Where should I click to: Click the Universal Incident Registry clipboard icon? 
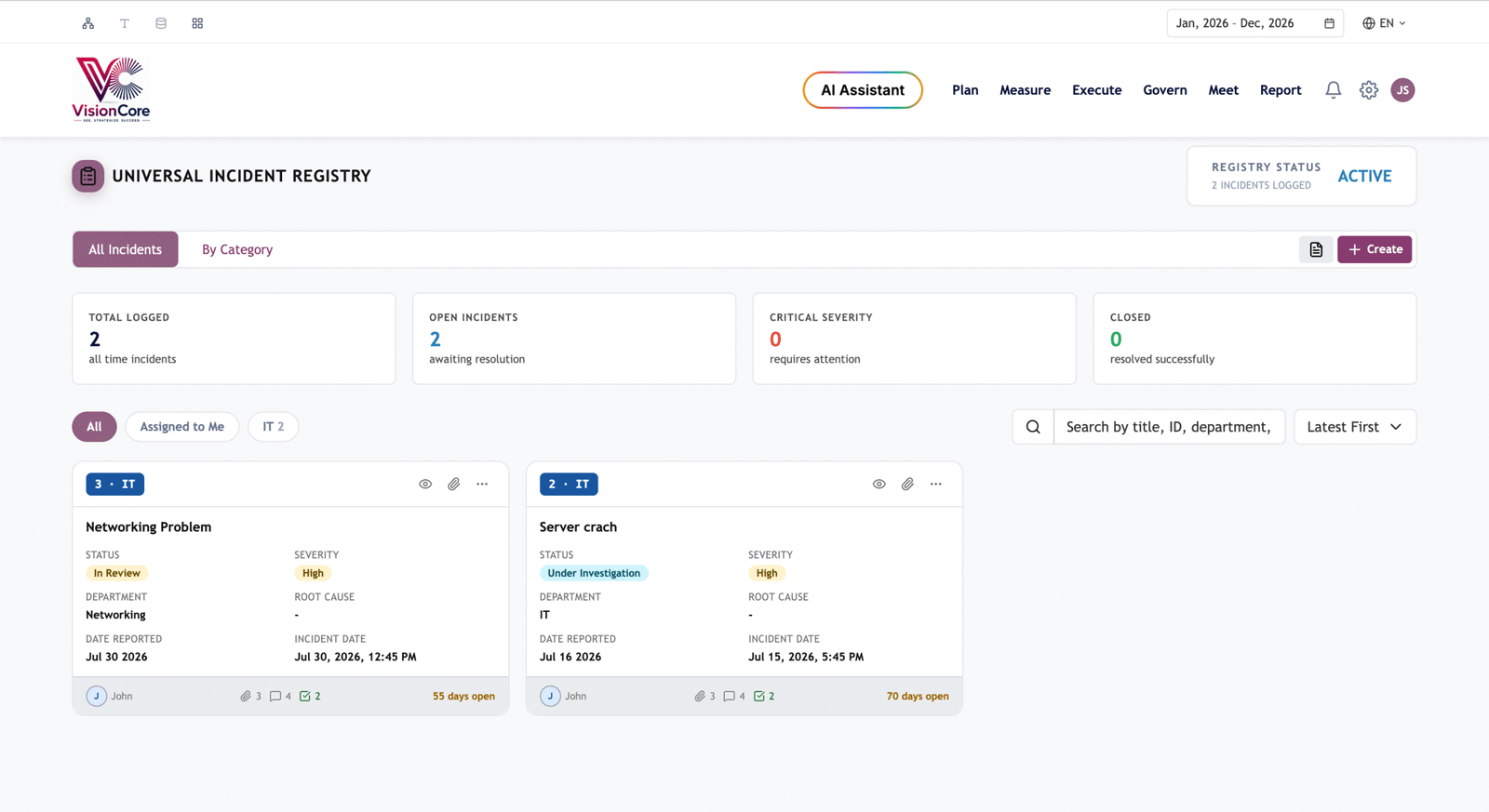click(88, 176)
